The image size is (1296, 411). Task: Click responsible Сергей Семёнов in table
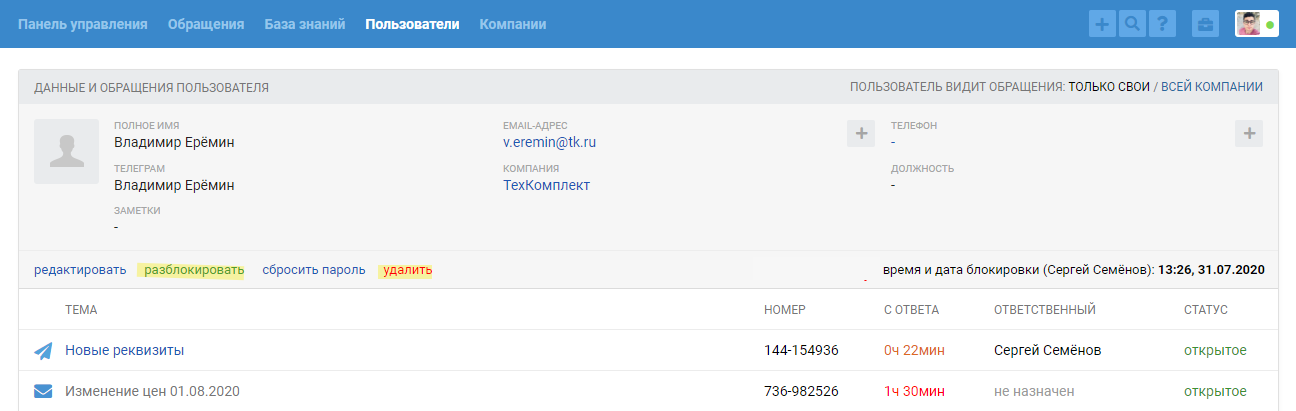tap(1049, 350)
